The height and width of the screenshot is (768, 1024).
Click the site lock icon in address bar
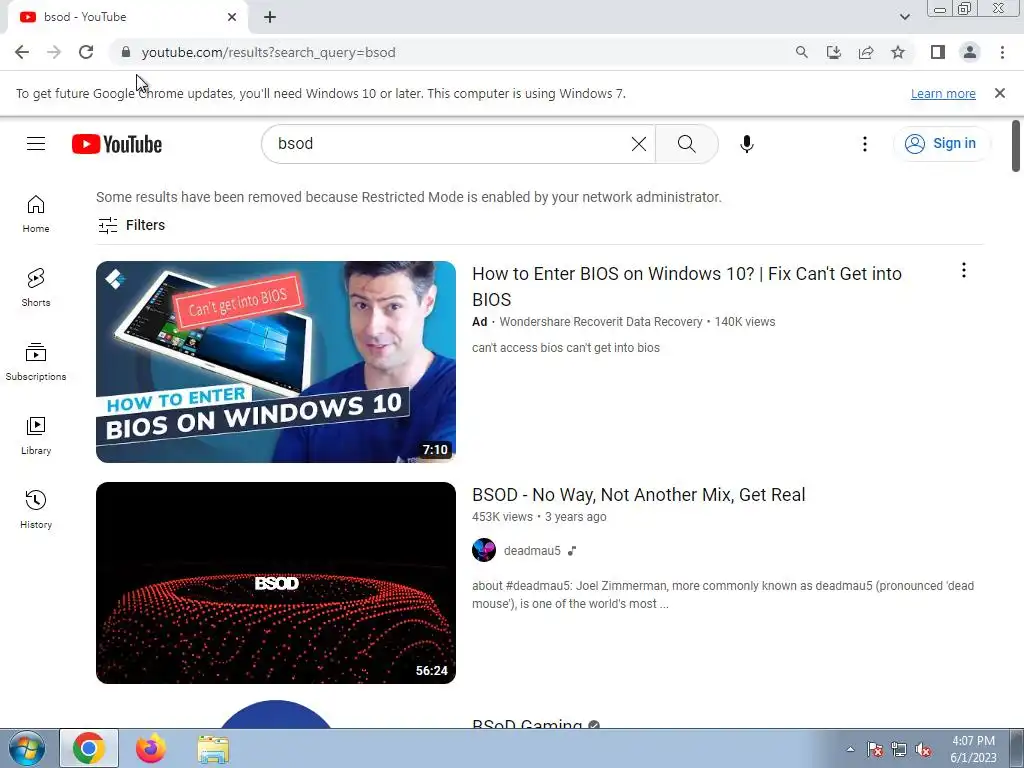click(126, 52)
